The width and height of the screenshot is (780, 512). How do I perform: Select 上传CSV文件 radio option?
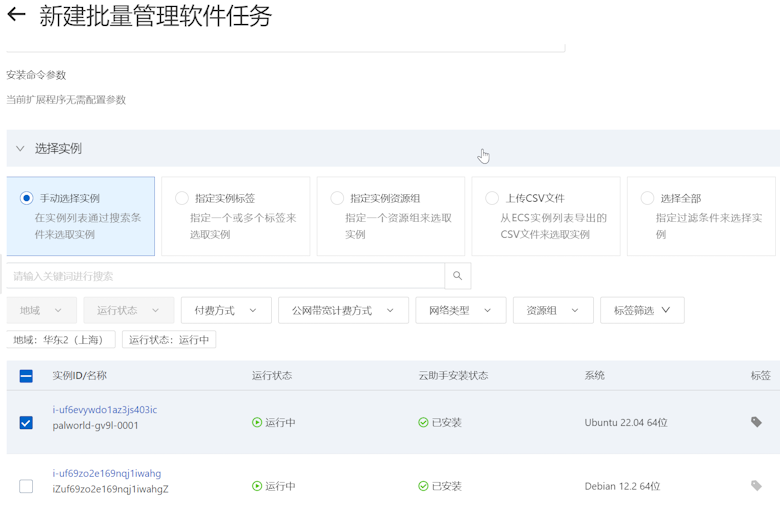point(492,198)
